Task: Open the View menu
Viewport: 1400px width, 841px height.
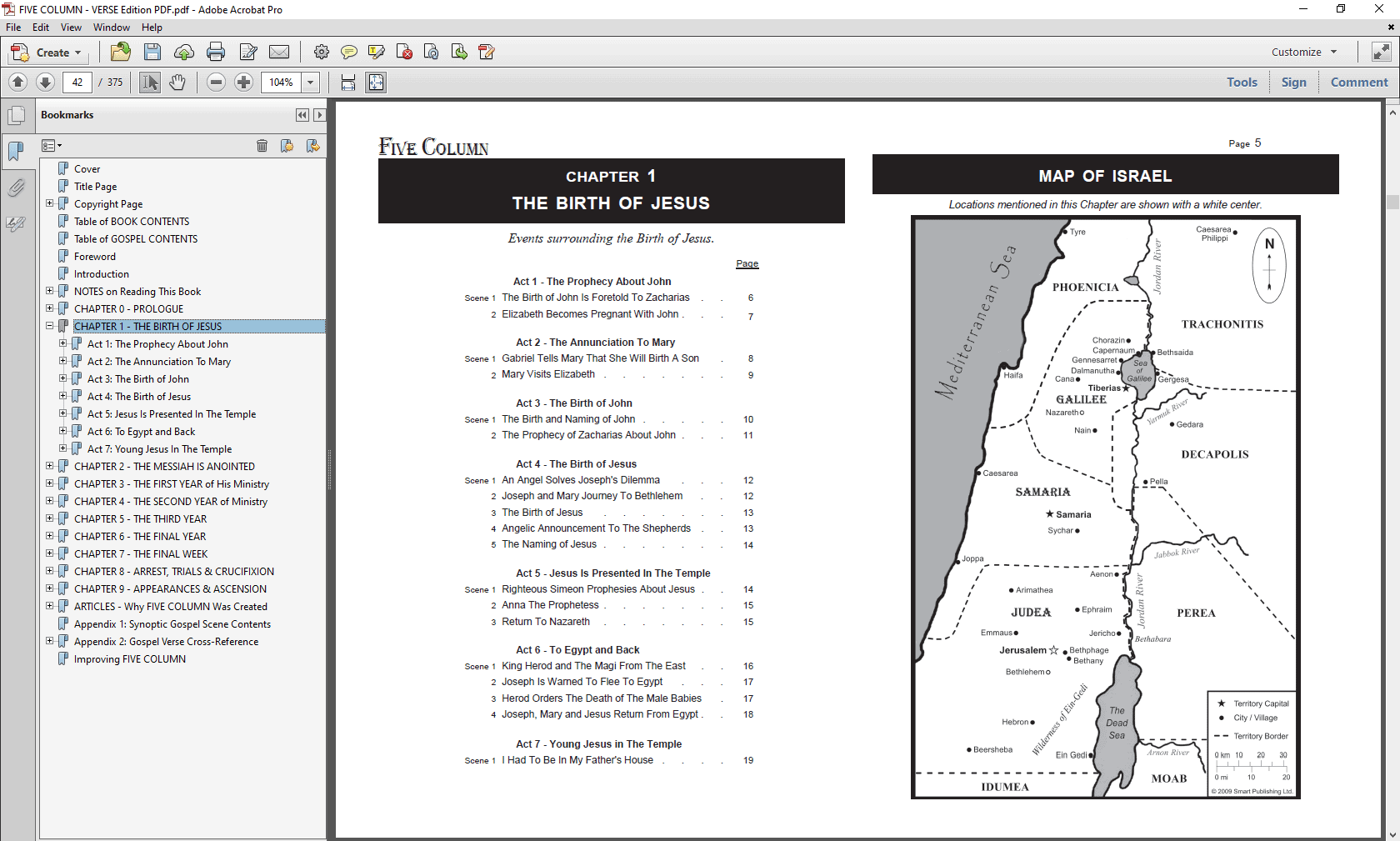Action: 71,28
